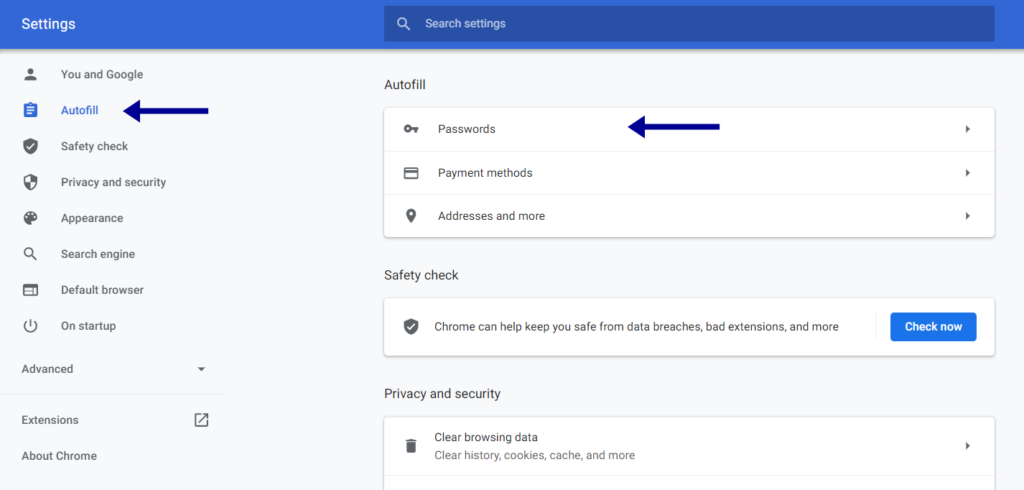
Task: Expand the Payment methods row arrow
Action: click(968, 173)
